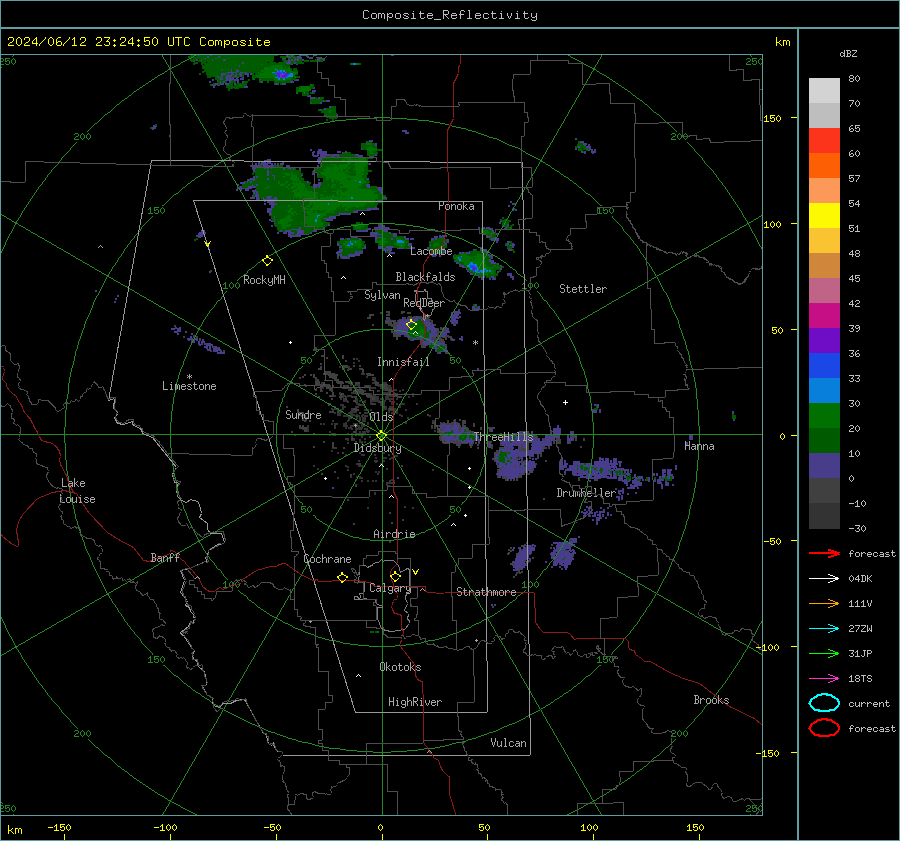Click the magenta 18TS arrow icon
900x841 pixels.
[824, 679]
